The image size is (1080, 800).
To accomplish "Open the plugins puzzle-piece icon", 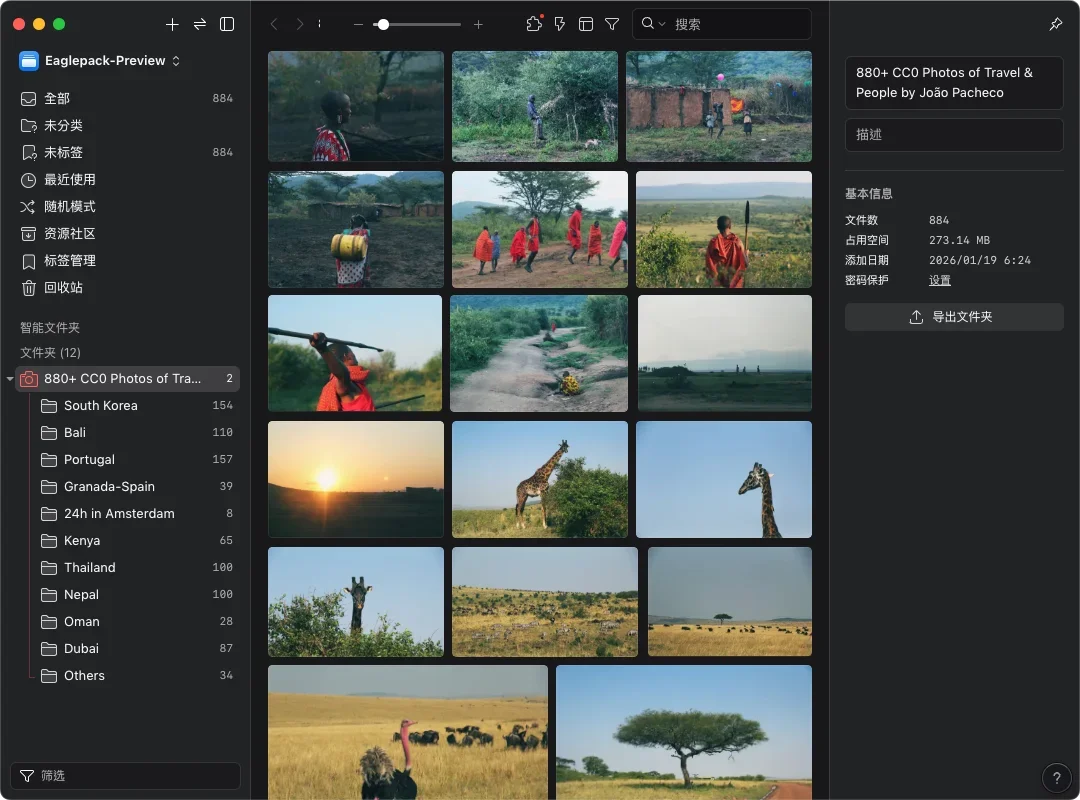I will tap(534, 24).
